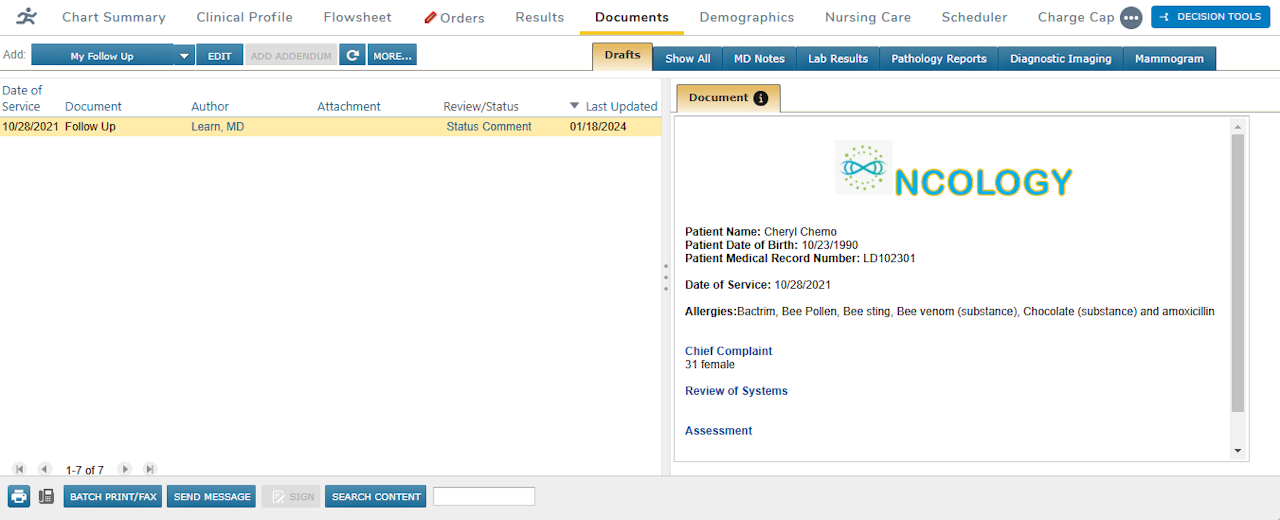This screenshot has height=520, width=1280.
Task: Open the Chart Summary tab
Action: 114,17
